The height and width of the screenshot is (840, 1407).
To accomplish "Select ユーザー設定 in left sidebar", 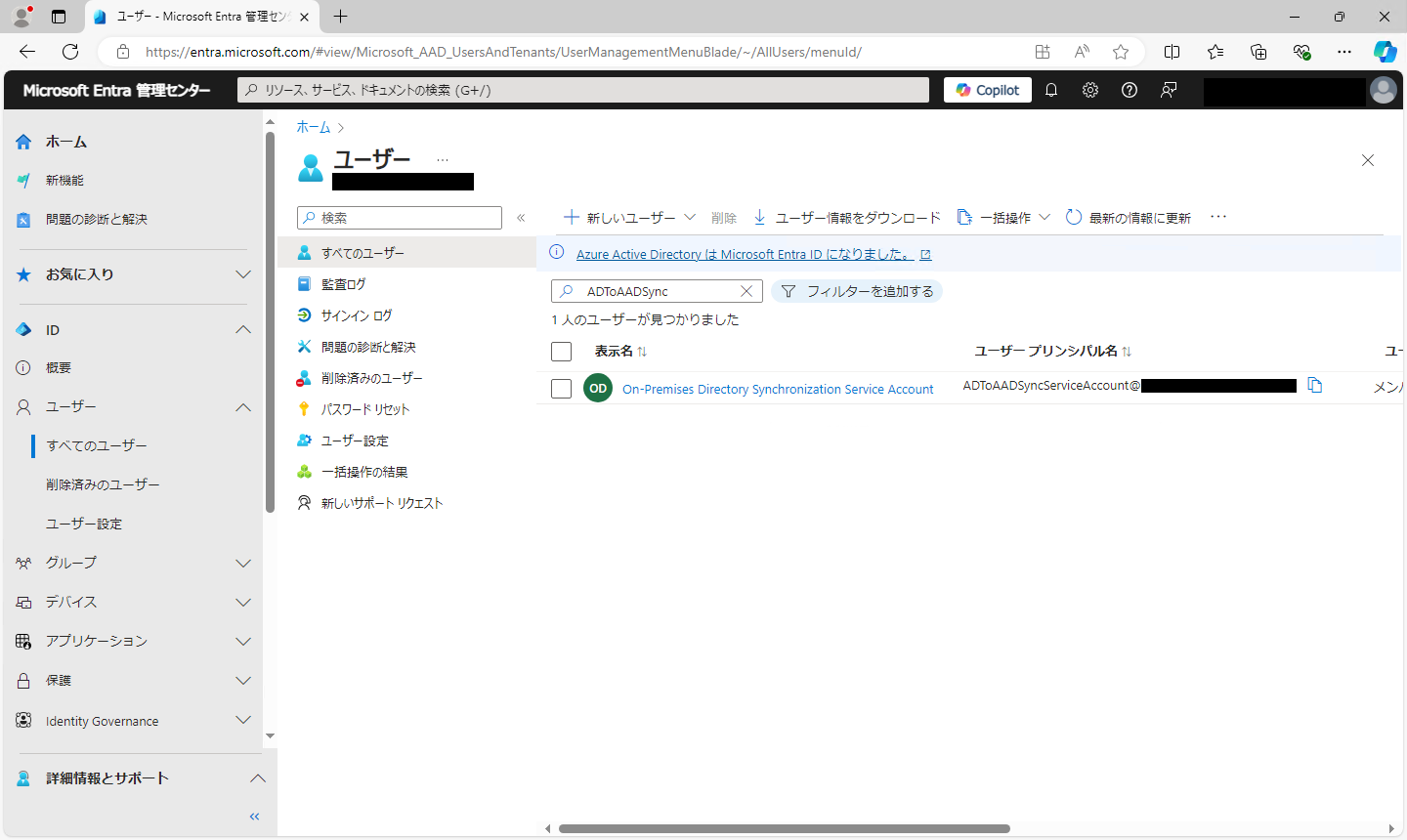I will pos(84,524).
